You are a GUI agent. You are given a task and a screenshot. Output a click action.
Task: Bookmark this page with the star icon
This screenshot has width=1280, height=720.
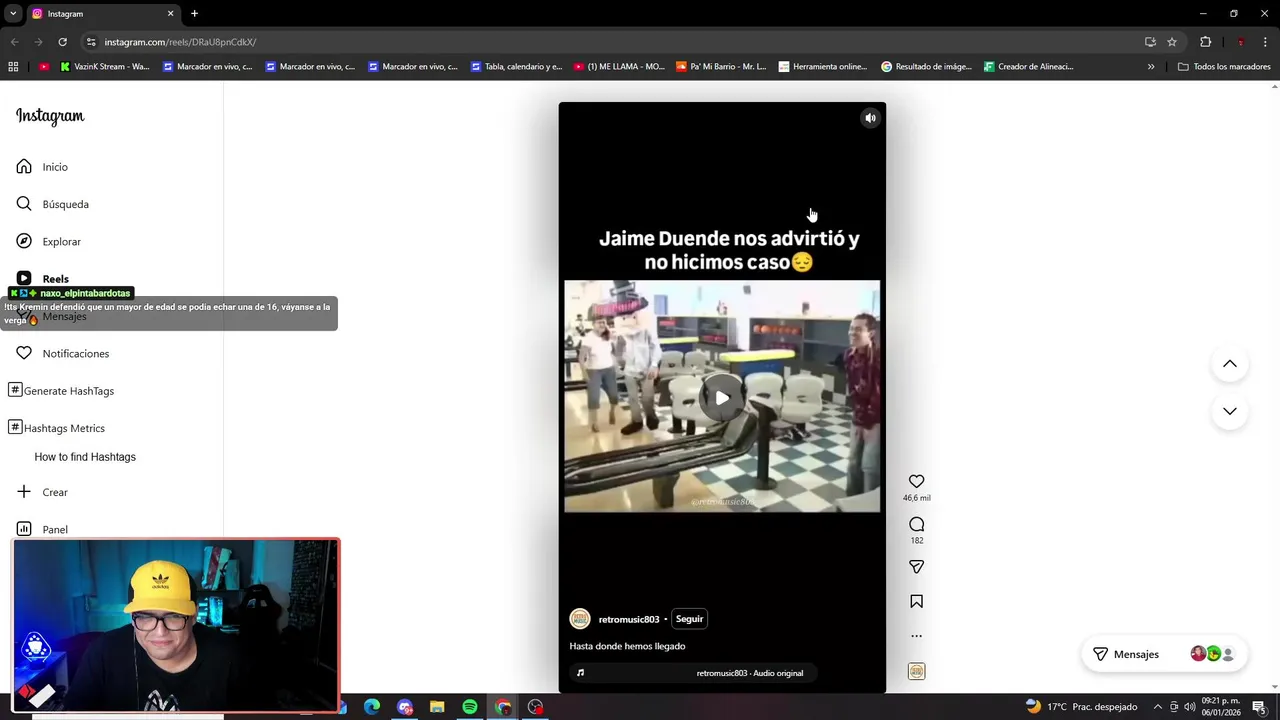(x=1172, y=42)
